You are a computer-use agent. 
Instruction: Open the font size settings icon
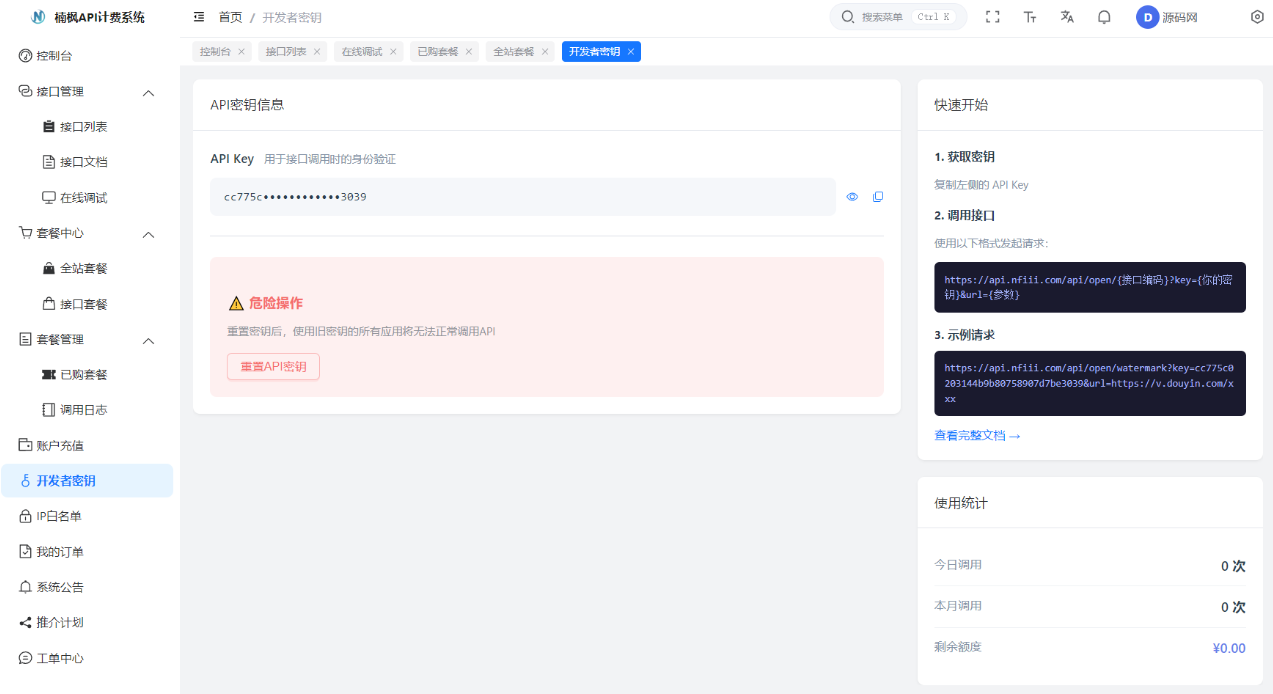coord(1030,17)
